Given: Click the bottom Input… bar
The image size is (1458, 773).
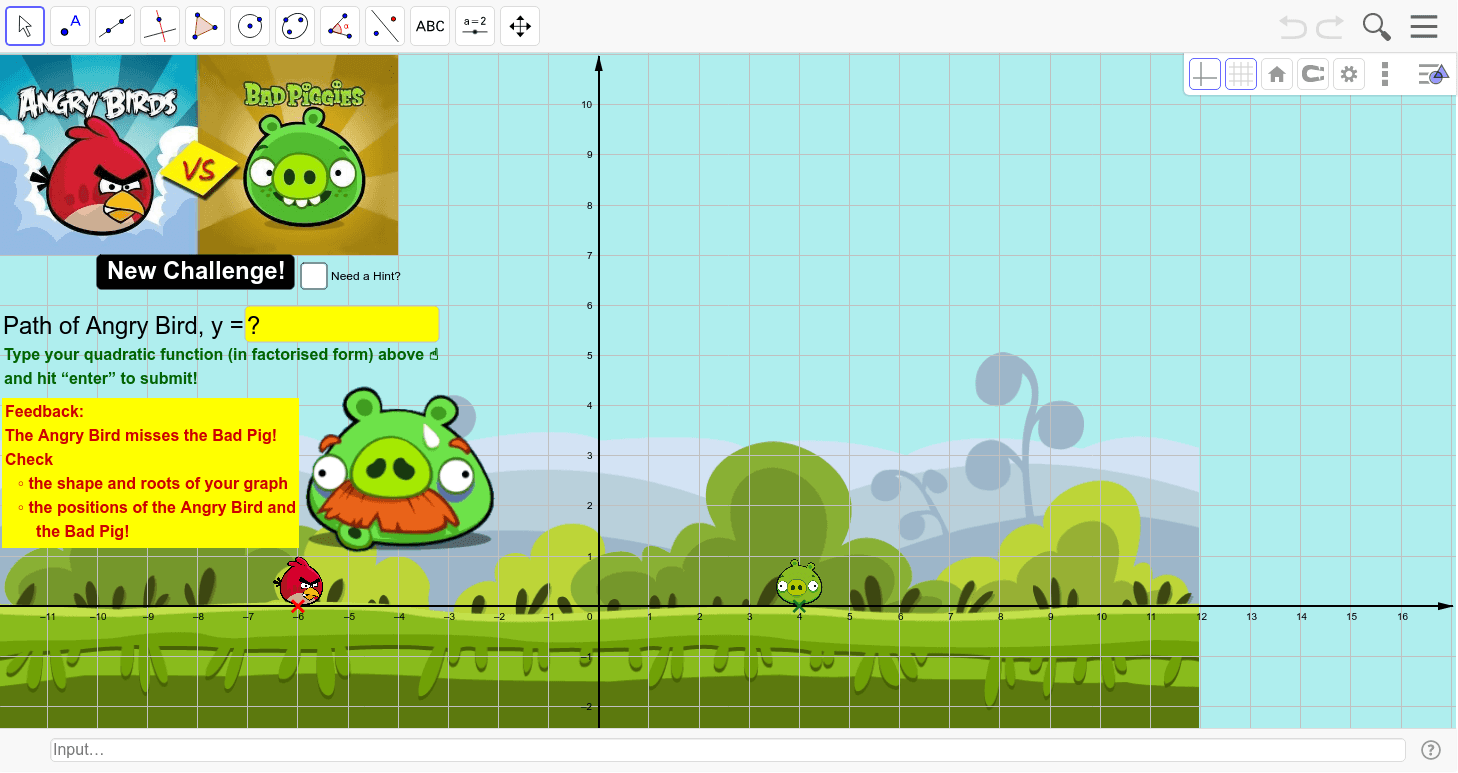Looking at the screenshot, I should [x=728, y=750].
